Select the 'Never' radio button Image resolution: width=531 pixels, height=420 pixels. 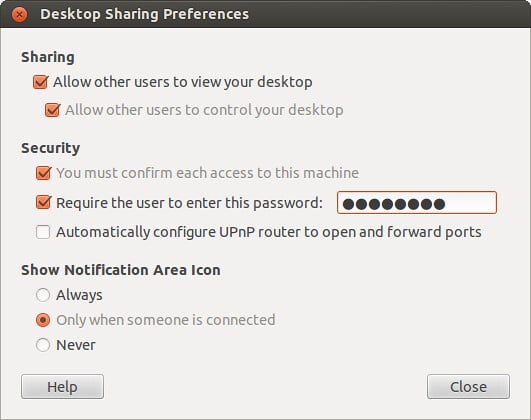tap(43, 345)
